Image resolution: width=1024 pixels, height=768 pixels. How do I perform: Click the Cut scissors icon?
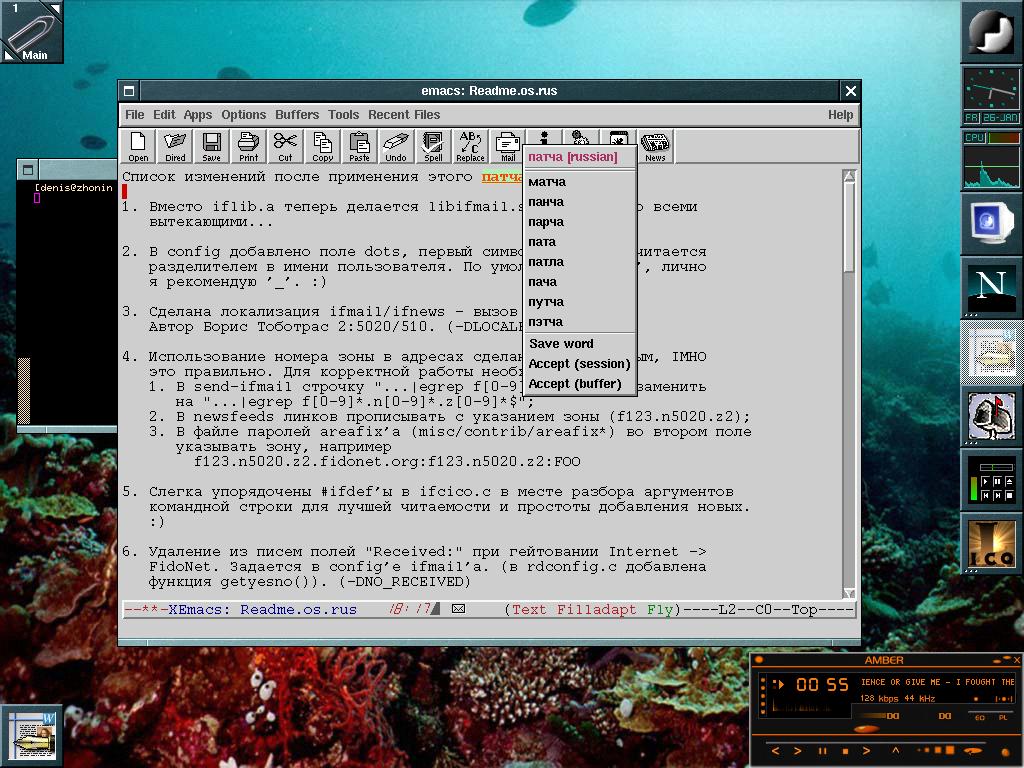(285, 146)
